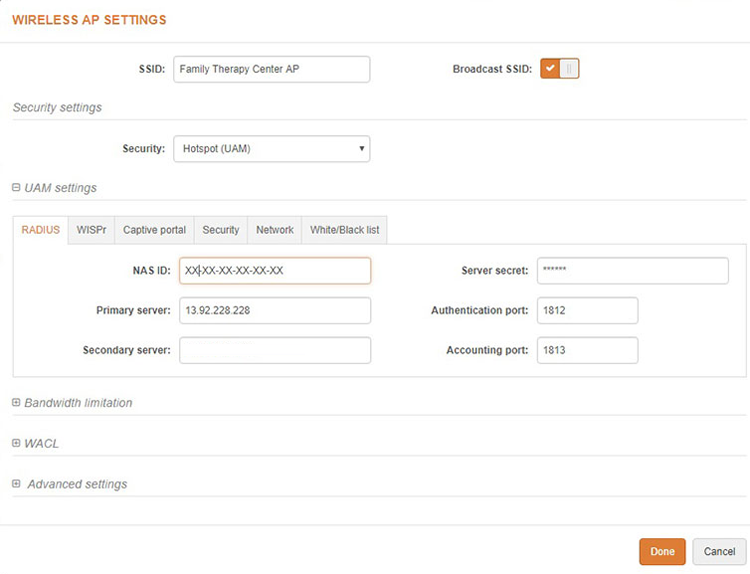
Task: Expand the Advanced settings section
Action: click(17, 484)
